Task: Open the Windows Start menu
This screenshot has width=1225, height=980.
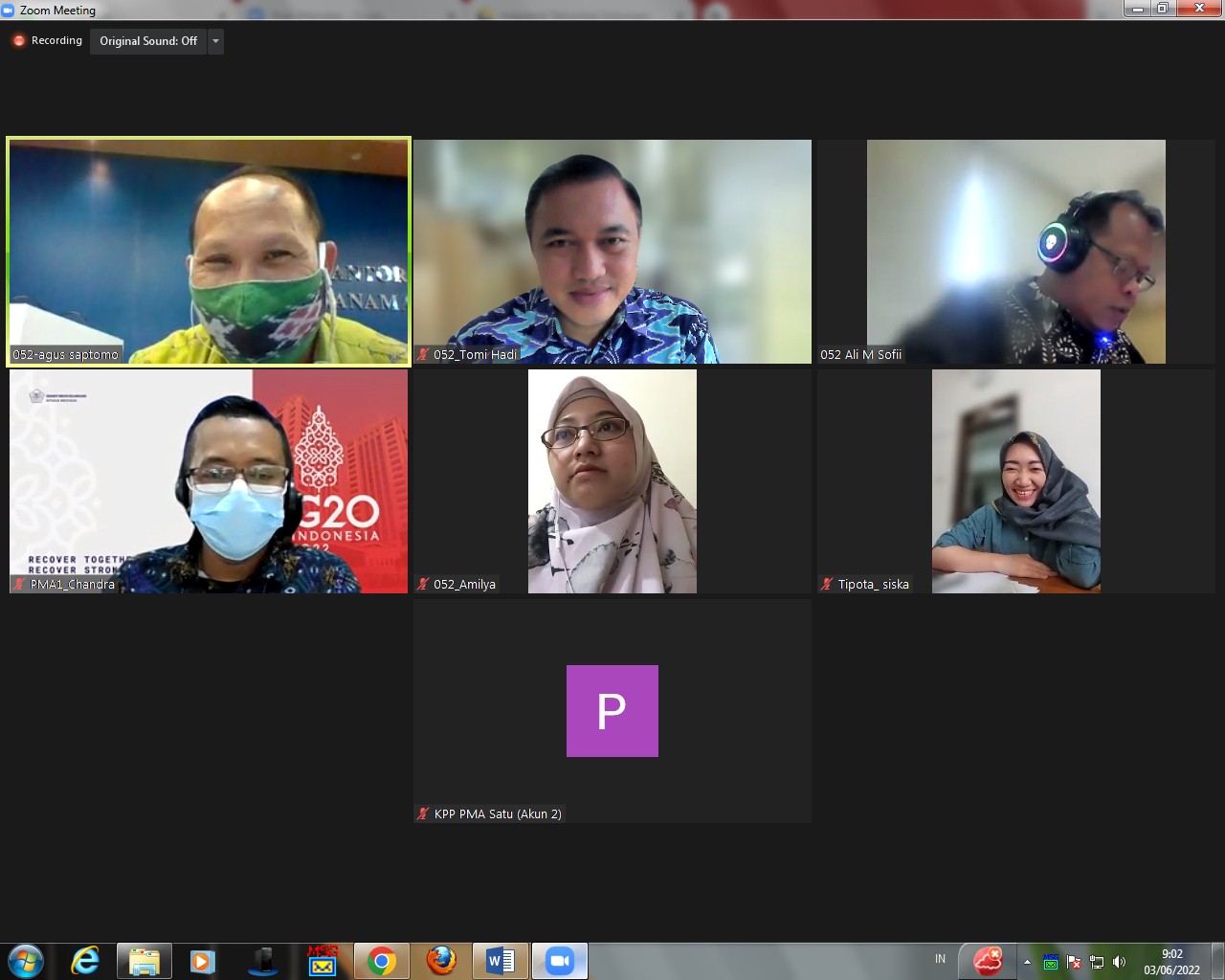Action: coord(26,961)
